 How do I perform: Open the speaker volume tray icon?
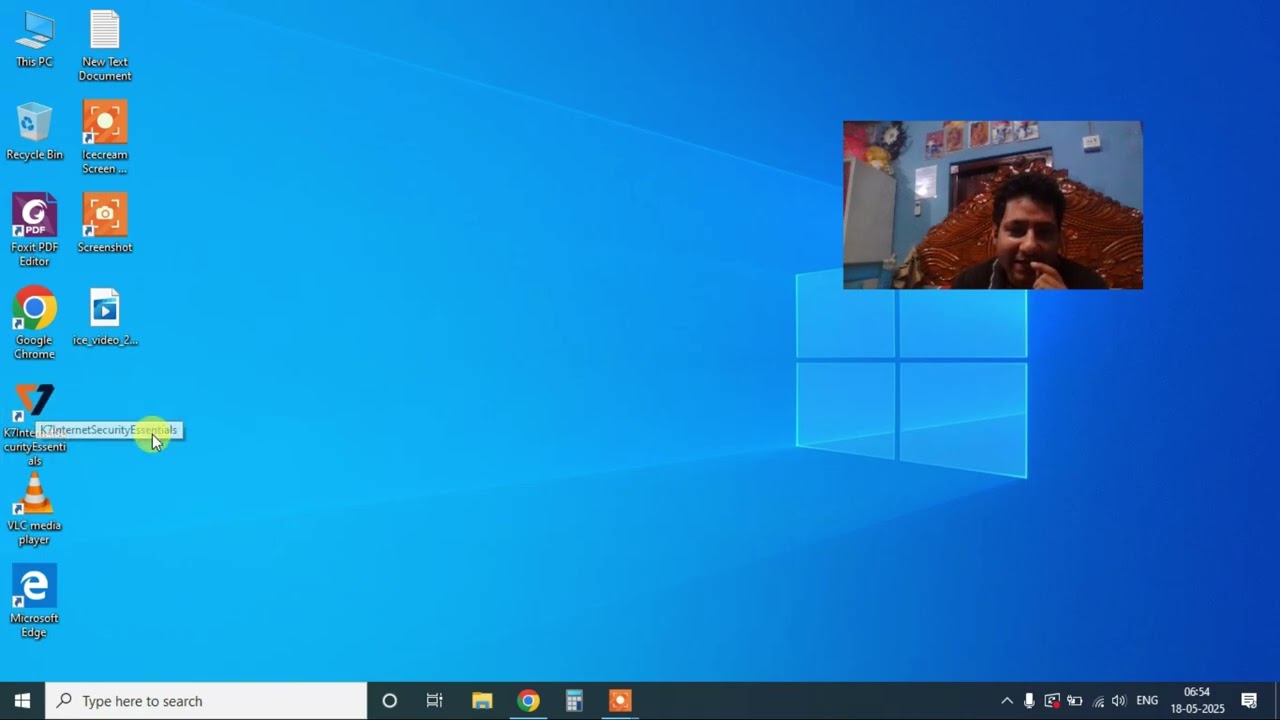point(1119,701)
